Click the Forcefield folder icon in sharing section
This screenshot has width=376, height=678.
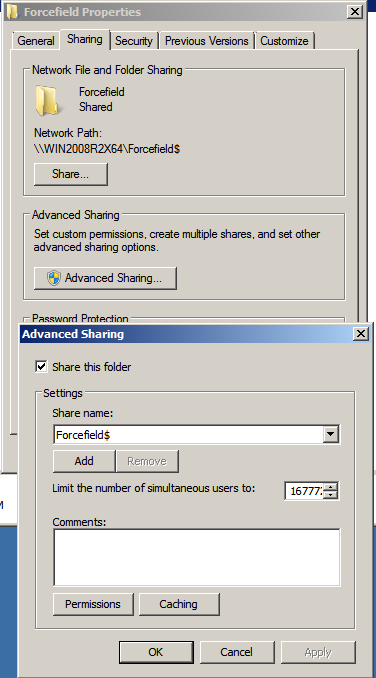pos(47,100)
